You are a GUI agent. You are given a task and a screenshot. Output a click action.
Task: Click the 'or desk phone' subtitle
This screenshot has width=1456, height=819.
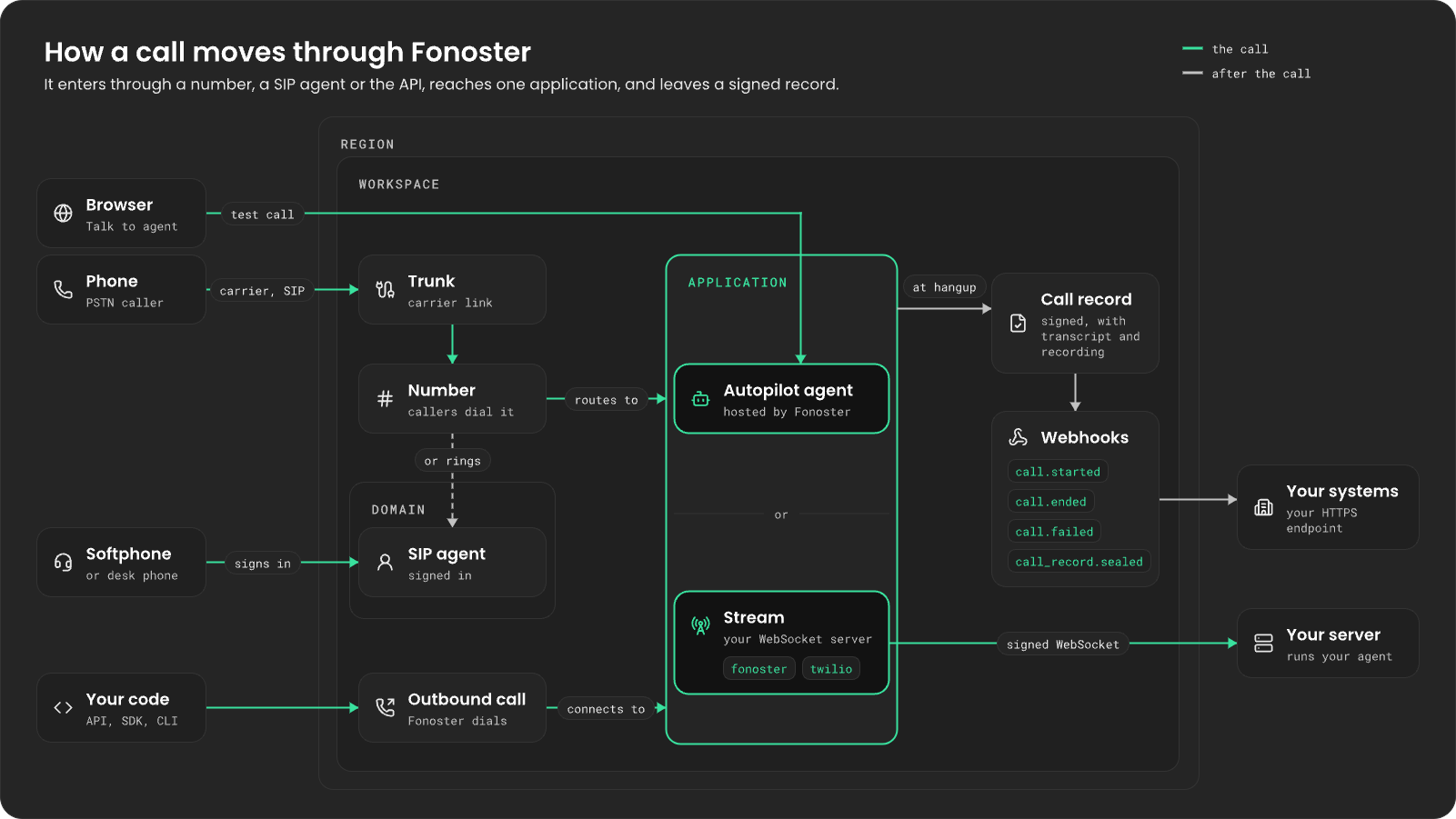click(132, 575)
